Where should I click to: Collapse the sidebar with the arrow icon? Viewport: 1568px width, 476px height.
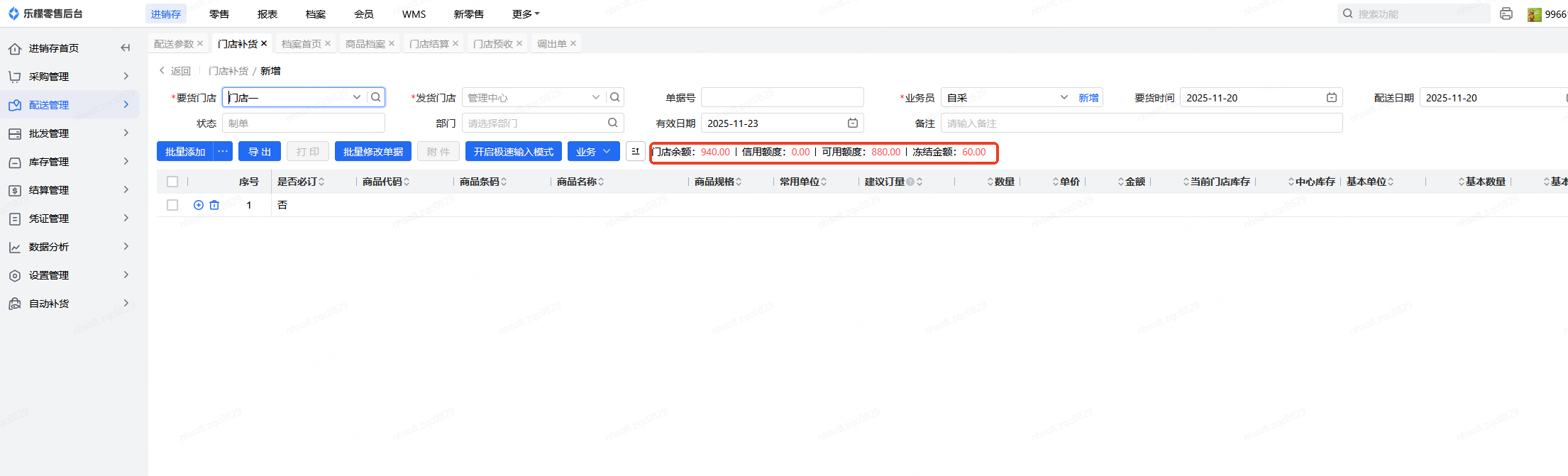tap(126, 48)
